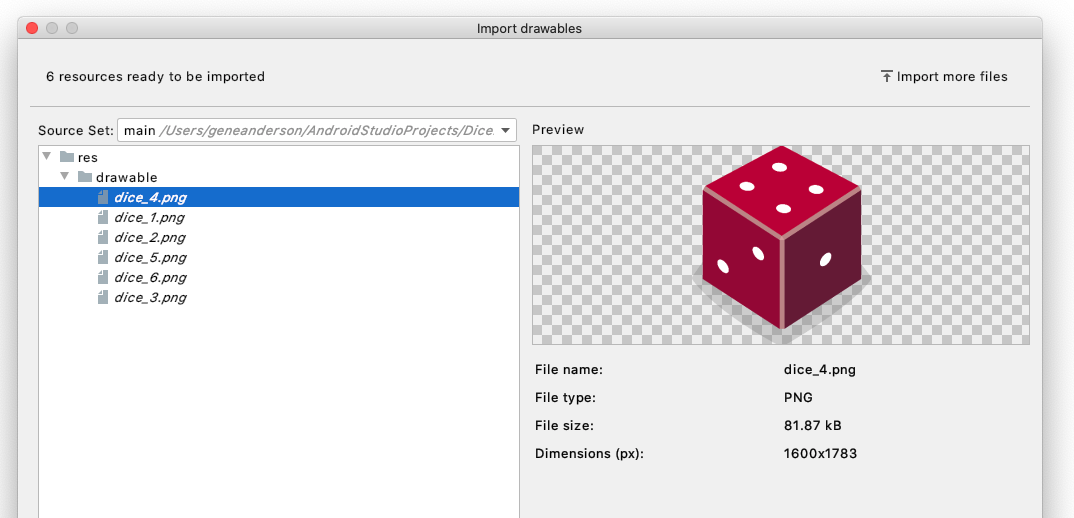The height and width of the screenshot is (518, 1074).
Task: Close the Import drawables dialog
Action: click(x=32, y=28)
